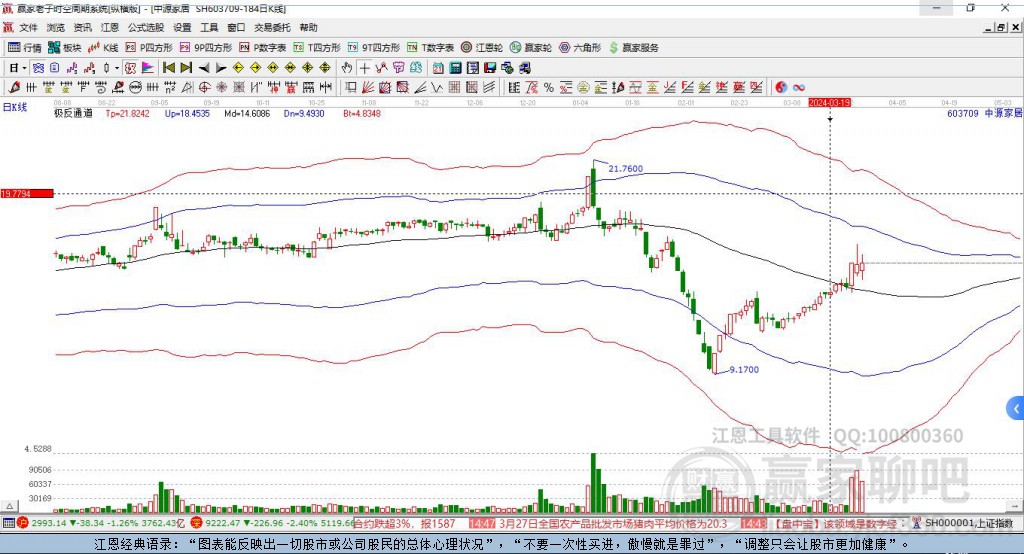This screenshot has height=554, width=1024.
Task: Click the 3月27日全国农产品 news ticker headline
Action: coord(613,523)
